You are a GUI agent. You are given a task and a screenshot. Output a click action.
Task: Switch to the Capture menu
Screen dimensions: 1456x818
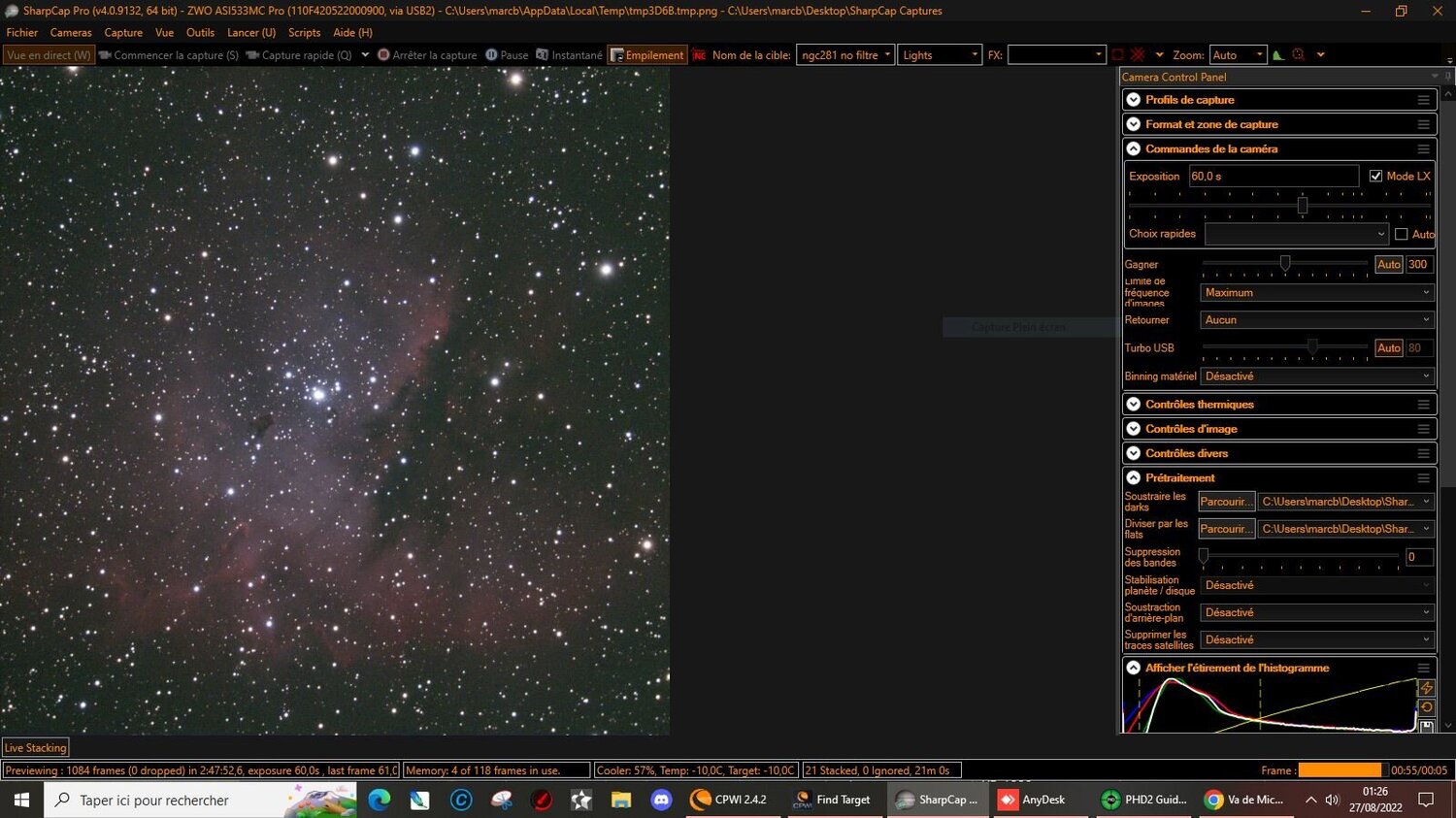(x=123, y=32)
